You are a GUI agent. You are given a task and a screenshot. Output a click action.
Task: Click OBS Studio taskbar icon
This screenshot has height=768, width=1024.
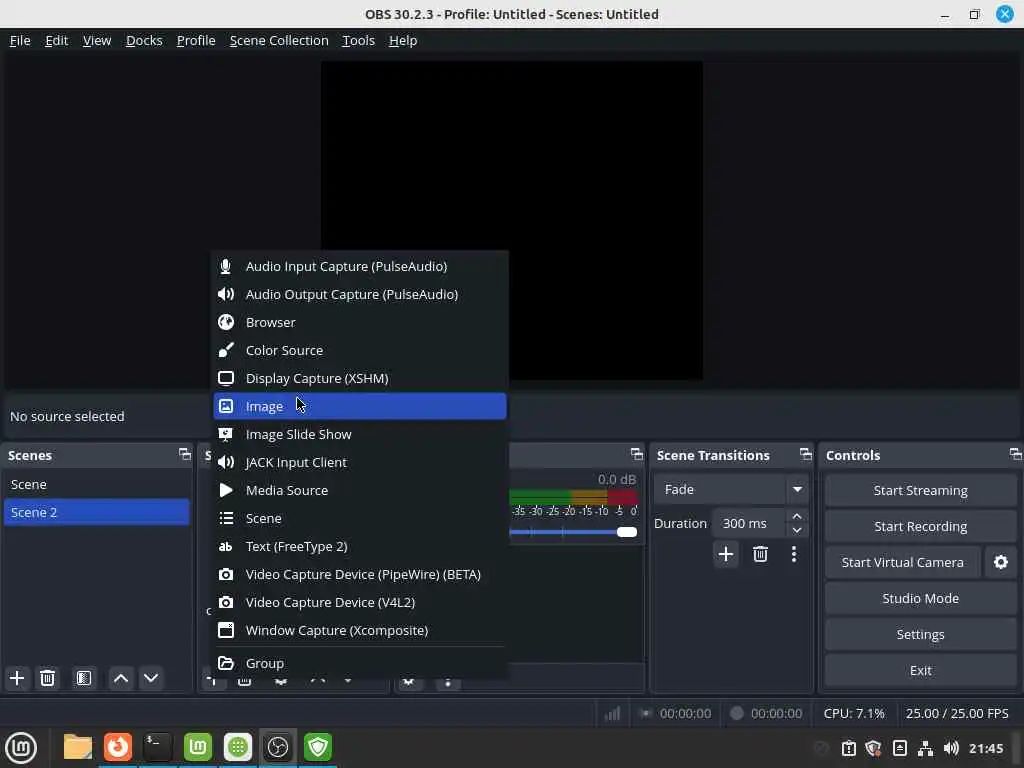pyautogui.click(x=278, y=747)
